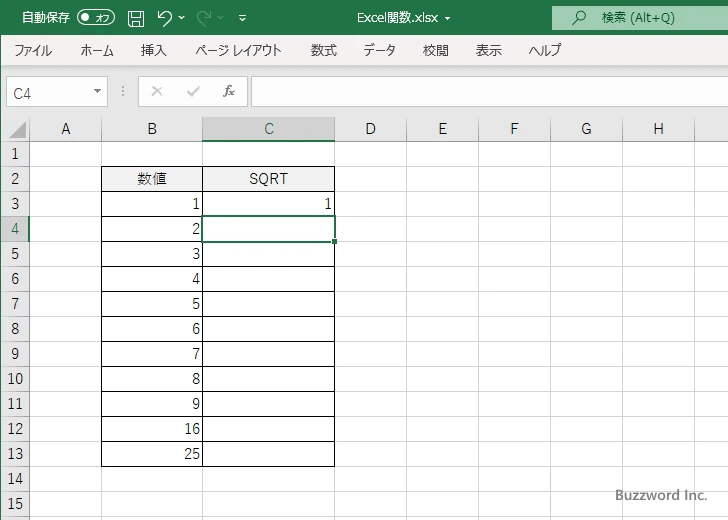Click the Save icon in title bar
This screenshot has width=728, height=520.
(136, 18)
